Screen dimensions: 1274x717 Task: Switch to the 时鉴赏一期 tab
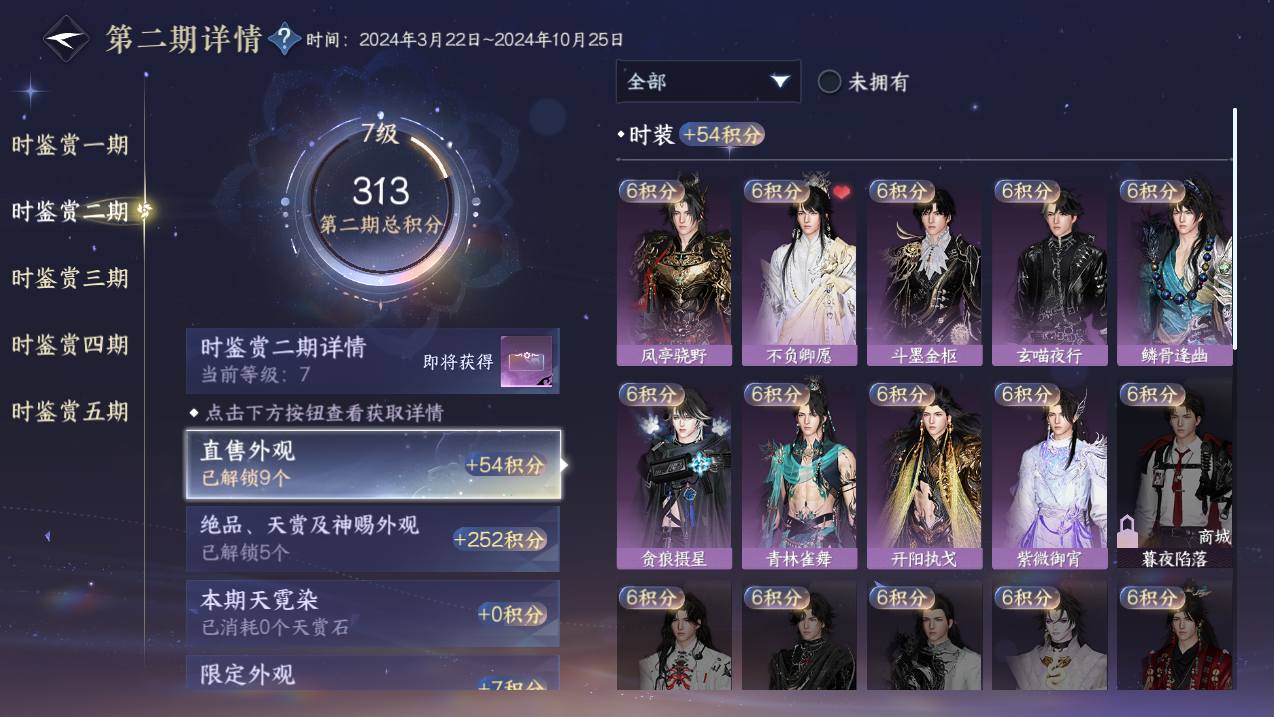click(70, 145)
